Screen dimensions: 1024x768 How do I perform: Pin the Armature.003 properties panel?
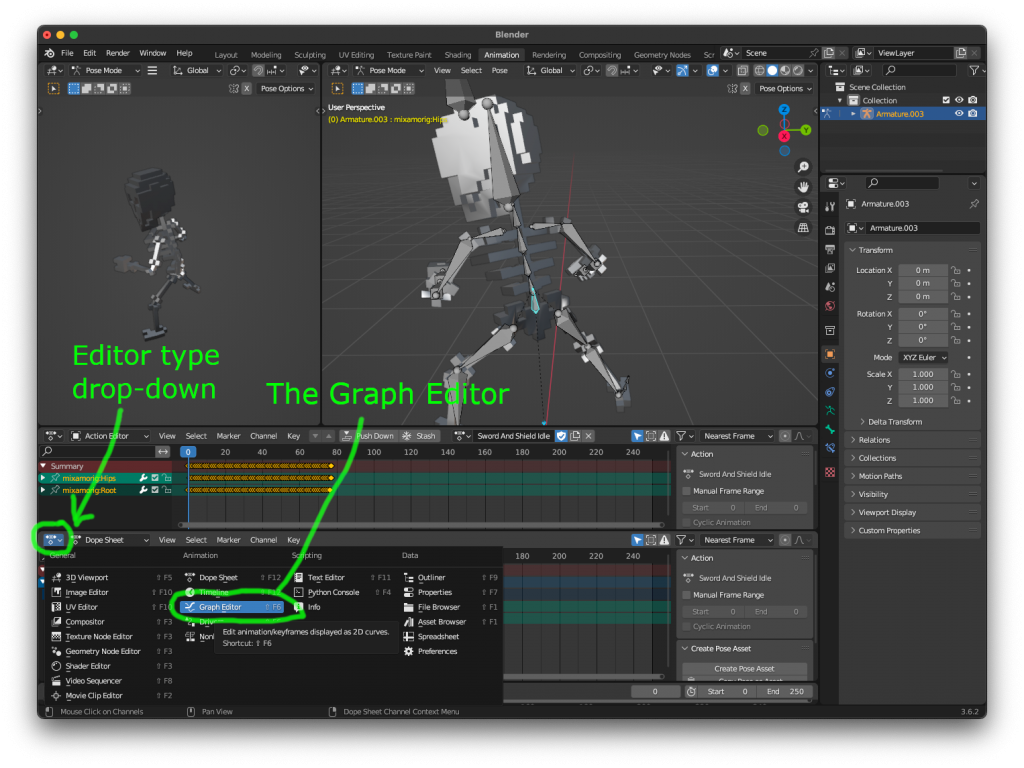(974, 204)
